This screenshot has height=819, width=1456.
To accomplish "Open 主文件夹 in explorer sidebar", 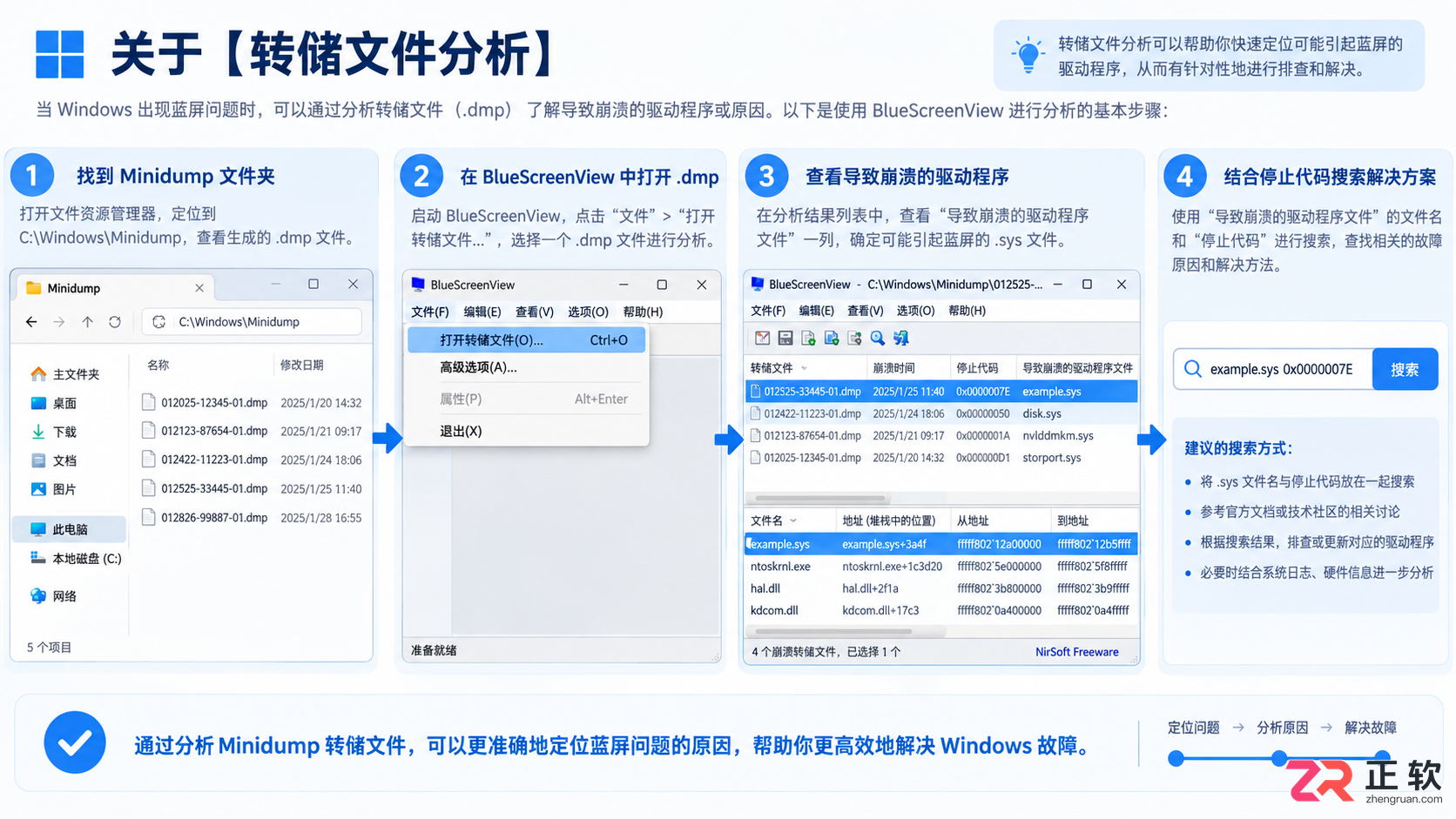I will 65,374.
